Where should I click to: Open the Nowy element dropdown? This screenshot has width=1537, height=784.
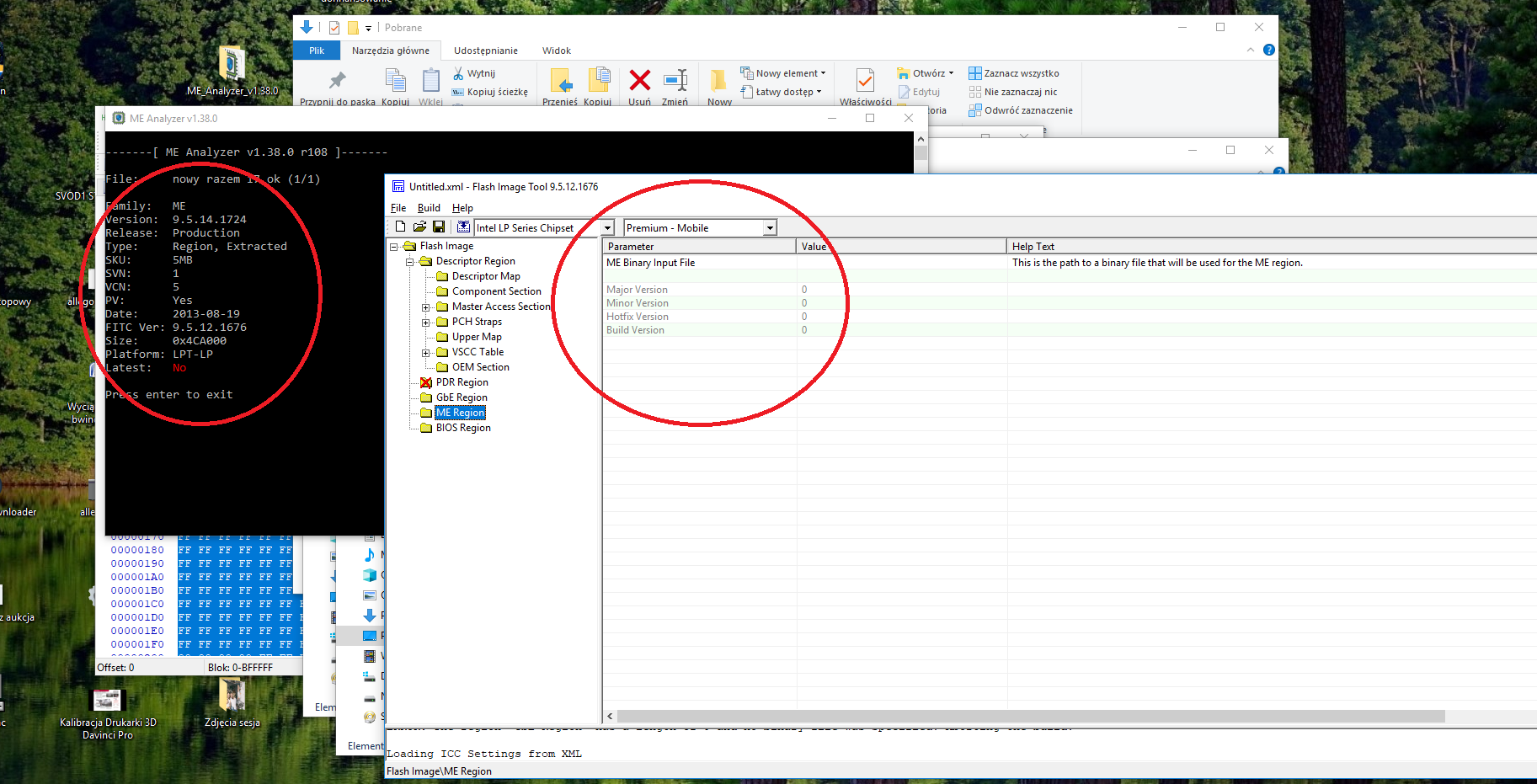tap(783, 73)
